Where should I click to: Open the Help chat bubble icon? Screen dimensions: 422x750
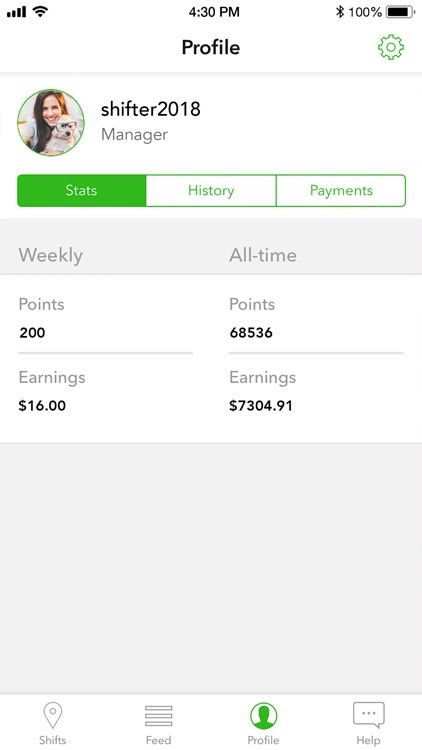[369, 716]
